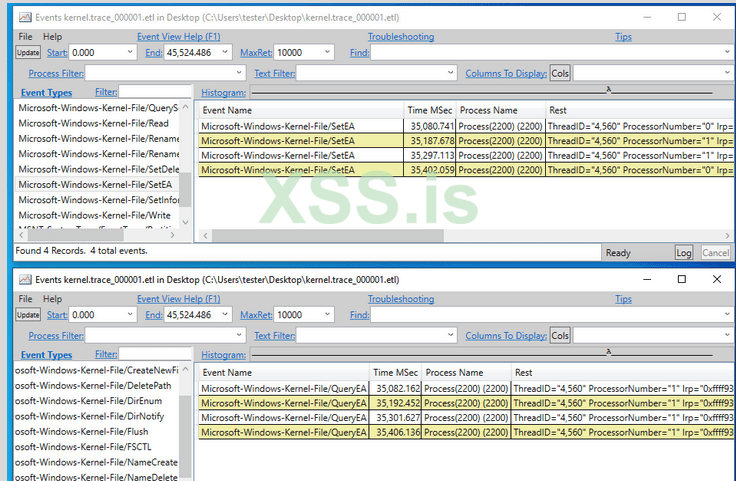The width and height of the screenshot is (736, 481).
Task: Click the Start link label in the top window
Action: pos(57,53)
